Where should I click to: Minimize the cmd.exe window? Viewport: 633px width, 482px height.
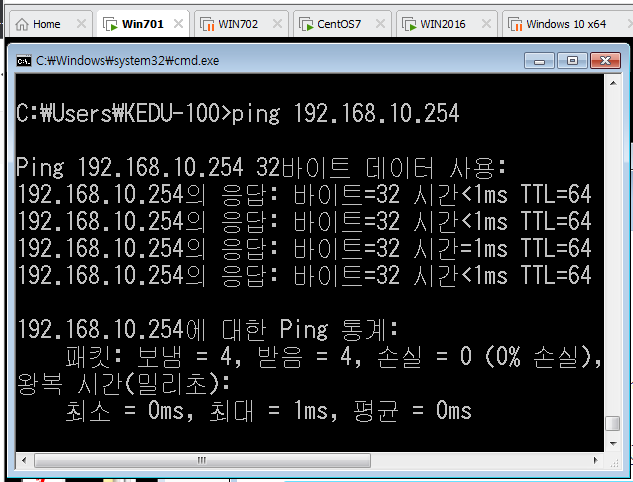tap(539, 61)
